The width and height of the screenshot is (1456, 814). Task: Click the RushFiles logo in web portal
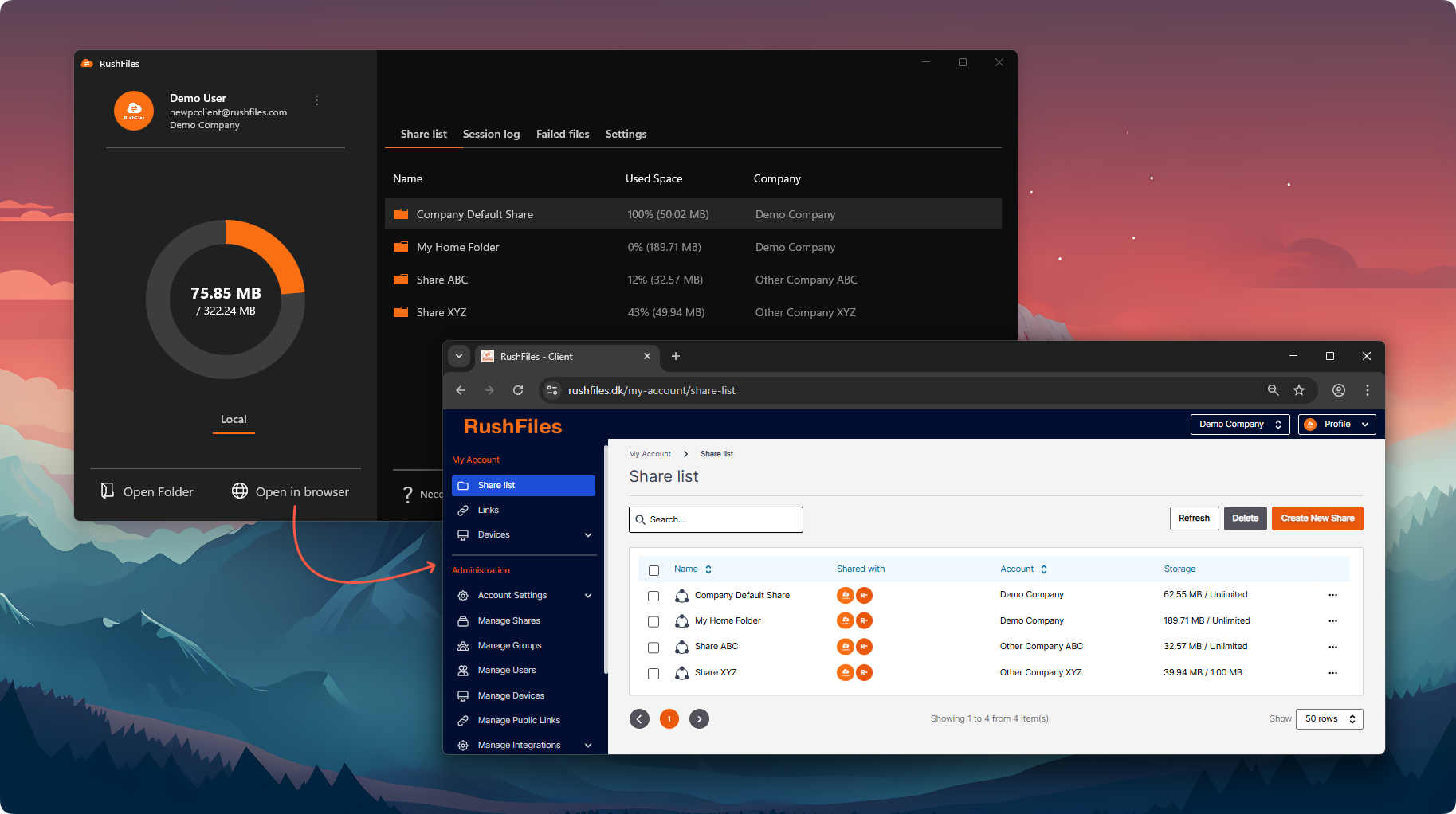pyautogui.click(x=512, y=427)
